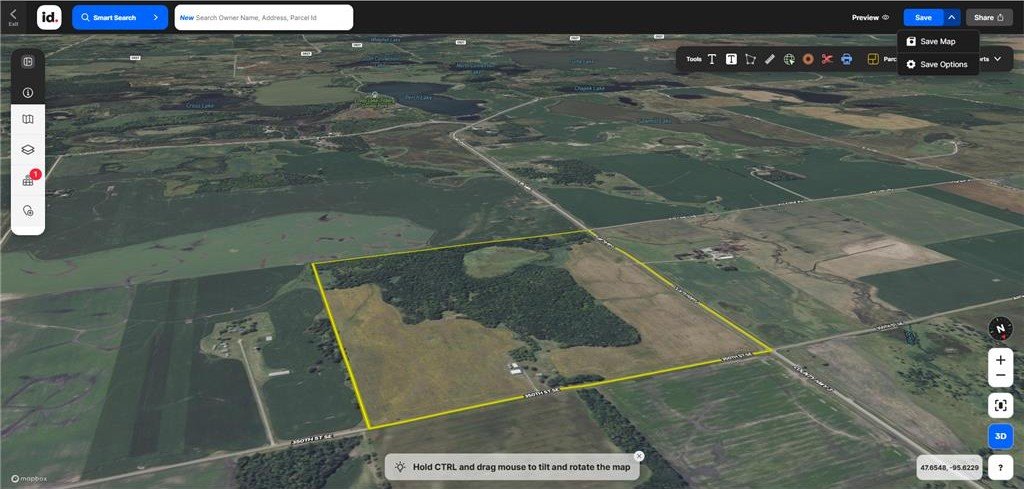This screenshot has width=1024, height=489.
Task: Choose Save Map from the menu
Action: 937,42
